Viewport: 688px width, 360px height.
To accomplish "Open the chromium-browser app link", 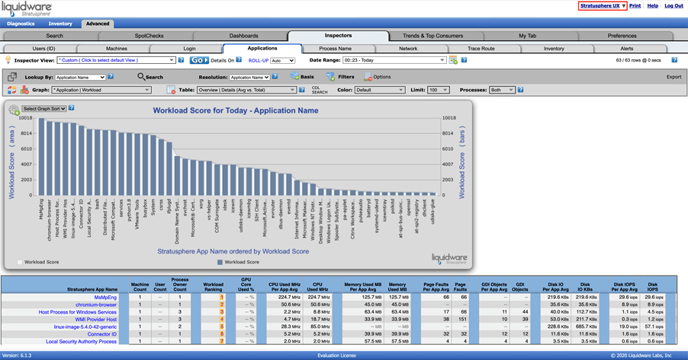I will tap(96, 305).
